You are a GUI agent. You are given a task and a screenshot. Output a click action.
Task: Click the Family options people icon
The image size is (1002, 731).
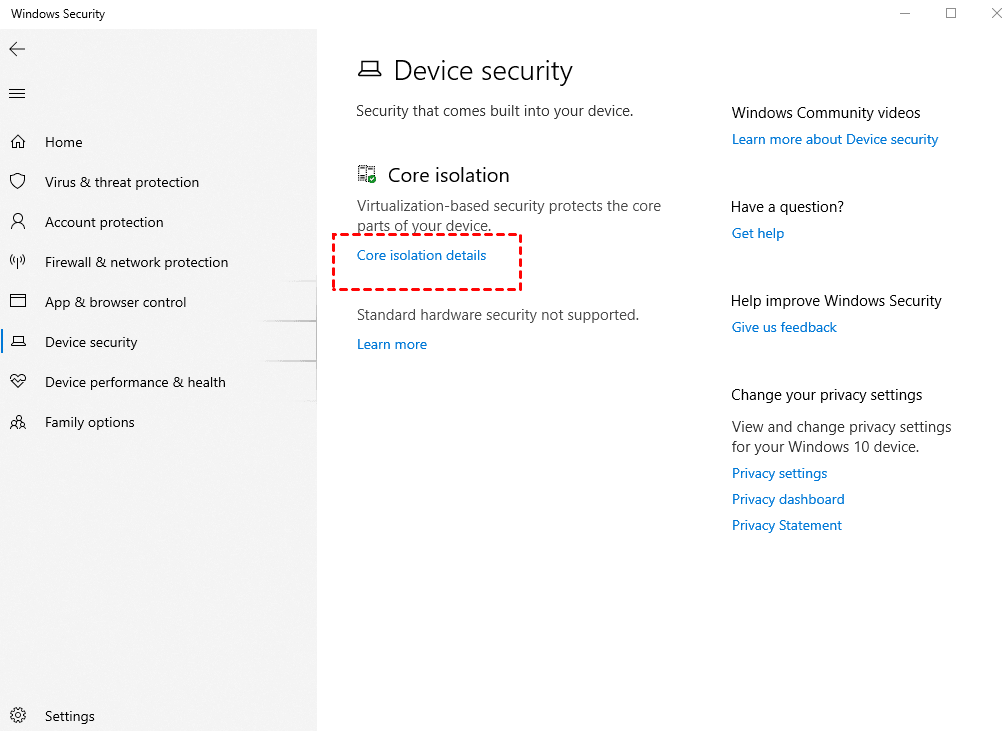tap(17, 422)
